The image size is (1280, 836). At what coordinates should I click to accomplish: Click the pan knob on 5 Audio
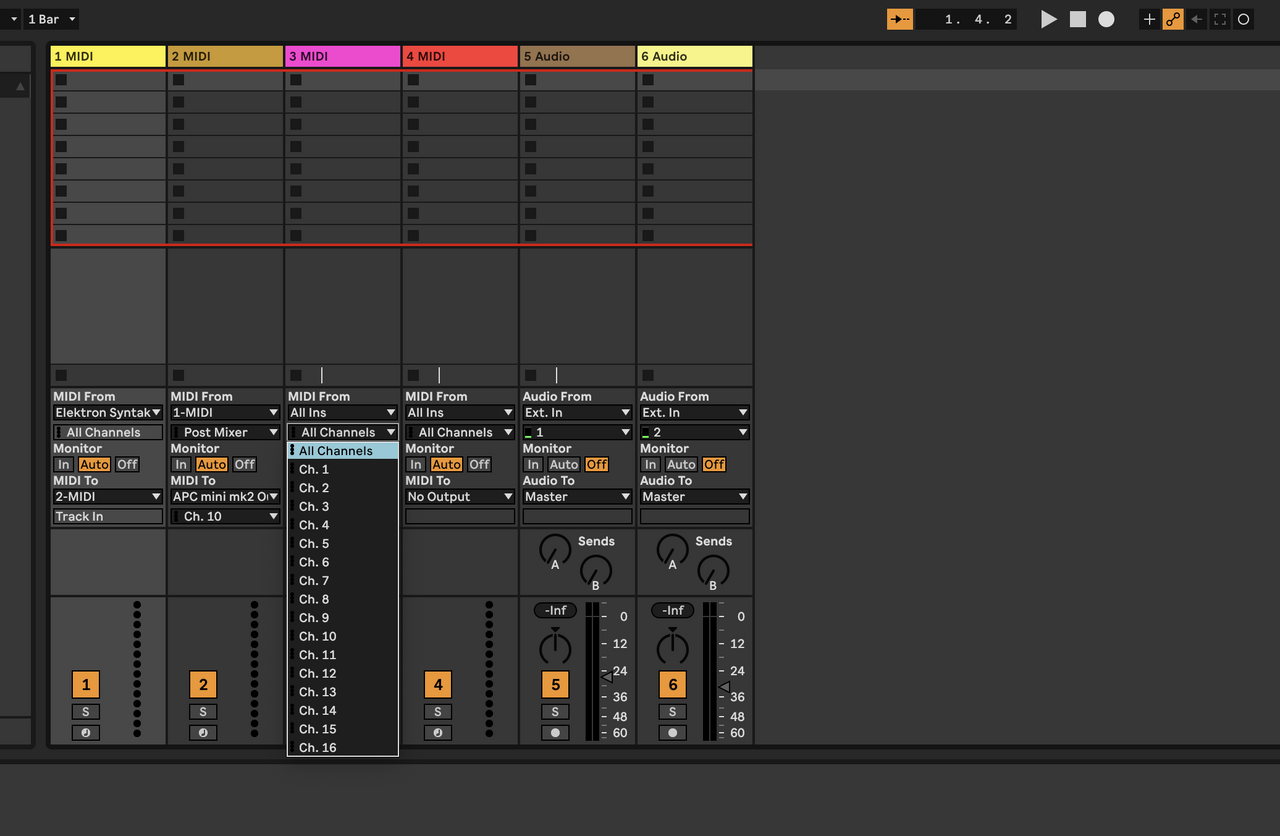coord(555,647)
